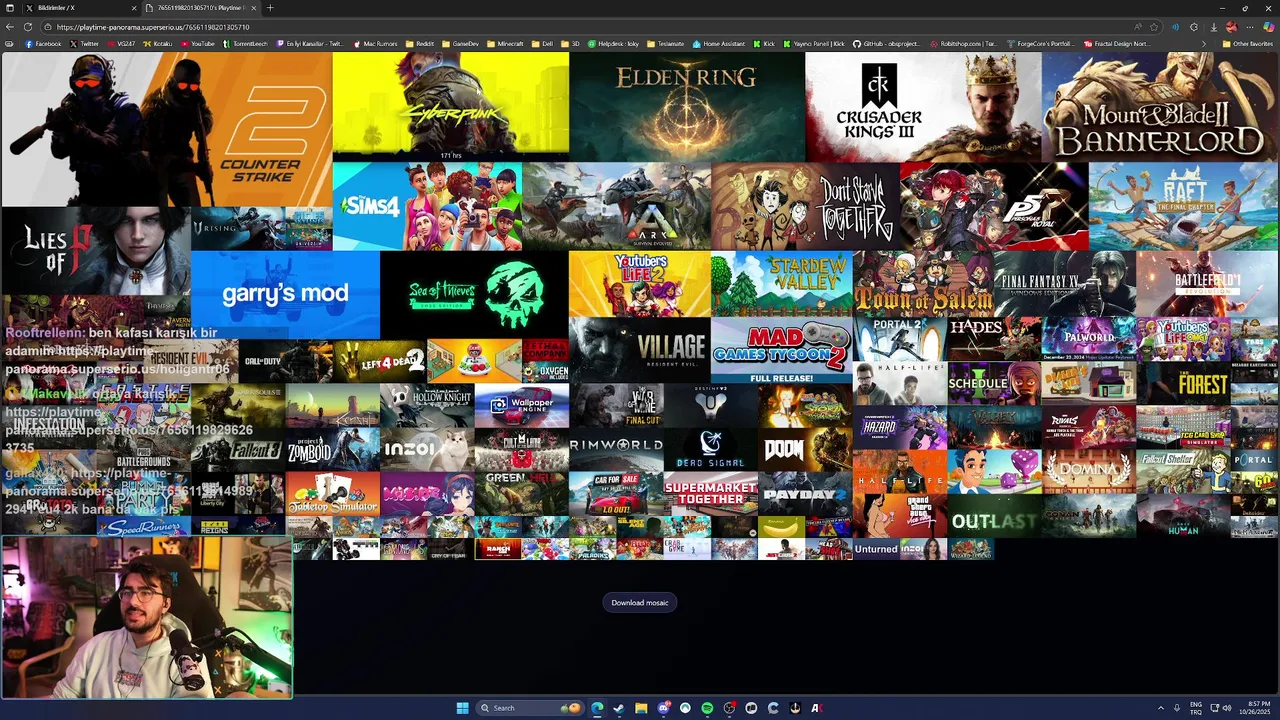The image size is (1280, 720).
Task: Open the Kotaku bookmark
Action: (x=157, y=44)
